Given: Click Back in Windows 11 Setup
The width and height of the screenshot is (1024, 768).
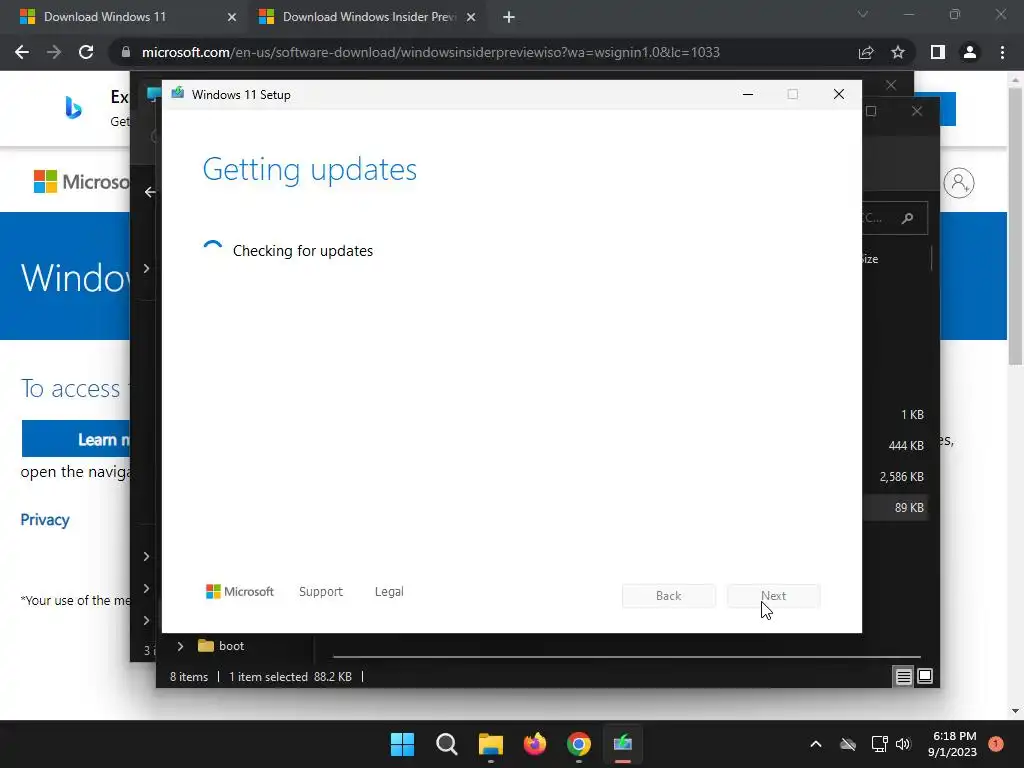Looking at the screenshot, I should [x=668, y=596].
